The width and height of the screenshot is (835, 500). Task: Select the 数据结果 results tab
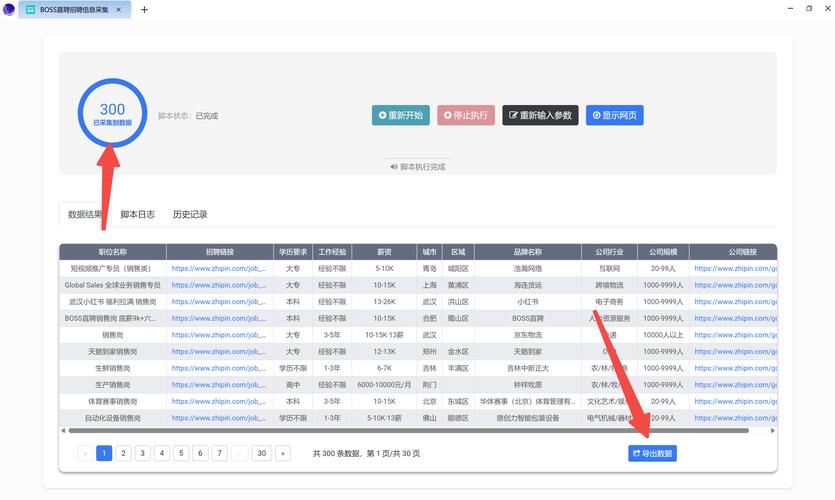point(85,214)
